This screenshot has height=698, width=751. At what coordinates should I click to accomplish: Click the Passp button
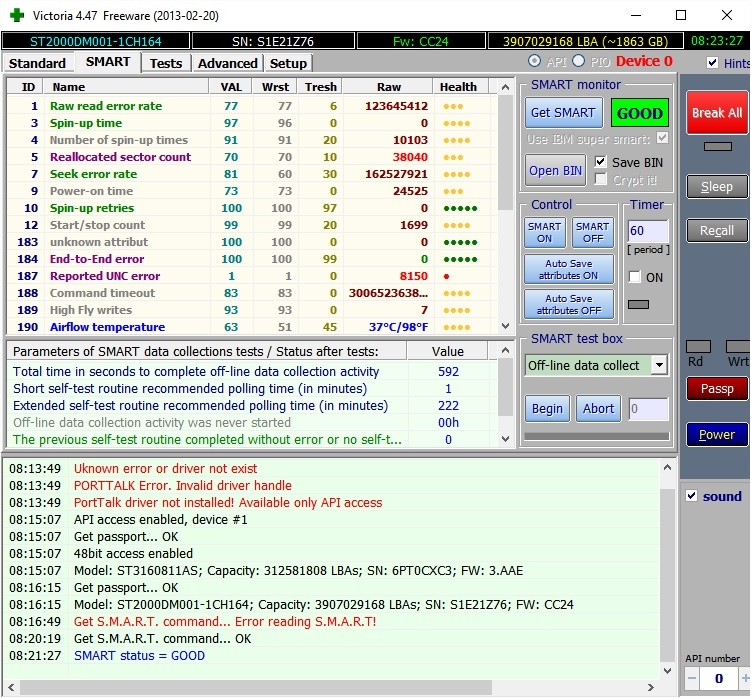717,389
